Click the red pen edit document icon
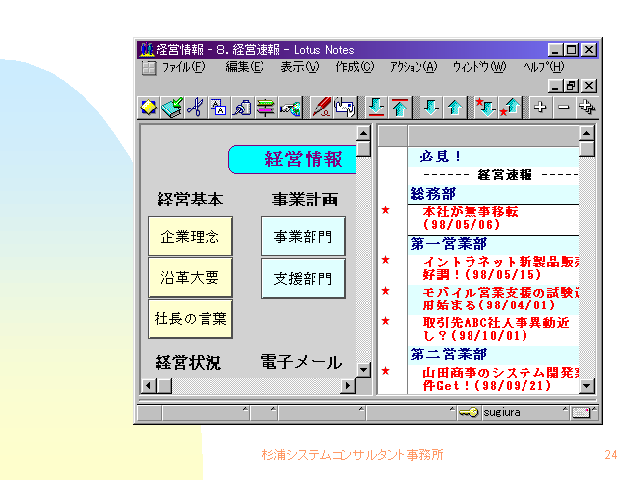Screen dimensions: 640x480 pyautogui.click(x=322, y=106)
